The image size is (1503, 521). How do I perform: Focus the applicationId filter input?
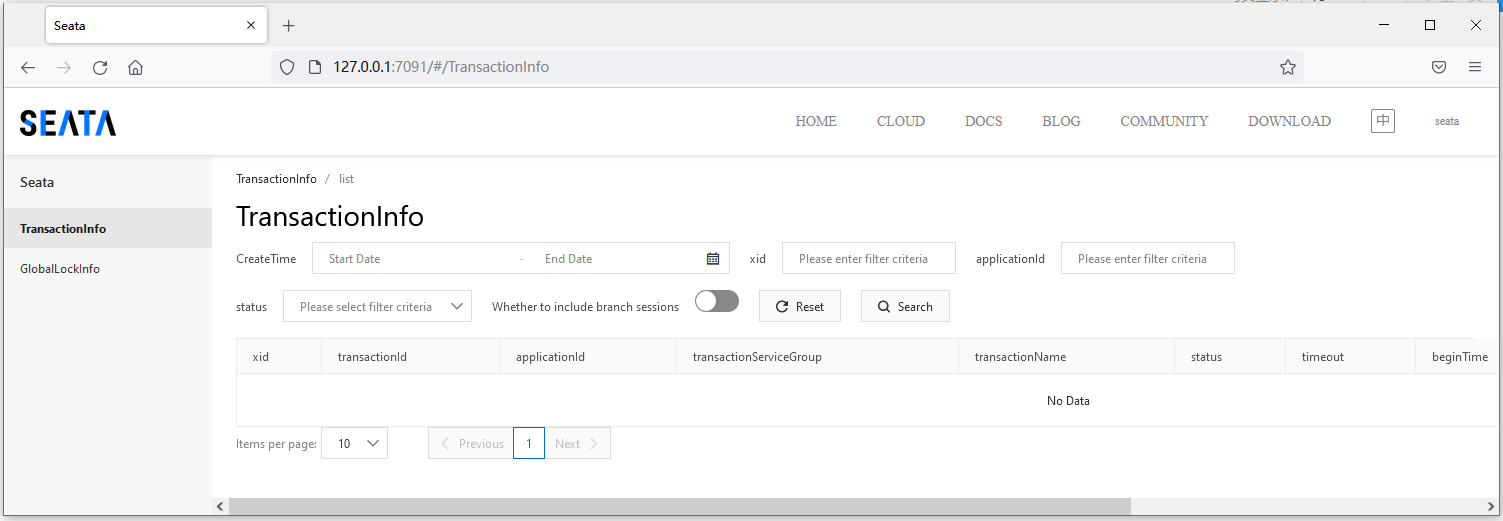[1148, 258]
